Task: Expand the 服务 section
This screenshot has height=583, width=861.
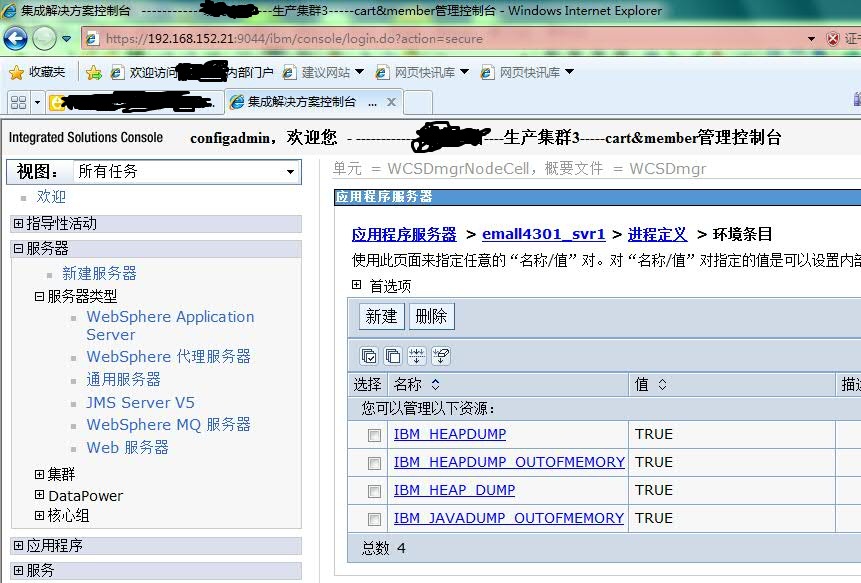Action: click(19, 570)
